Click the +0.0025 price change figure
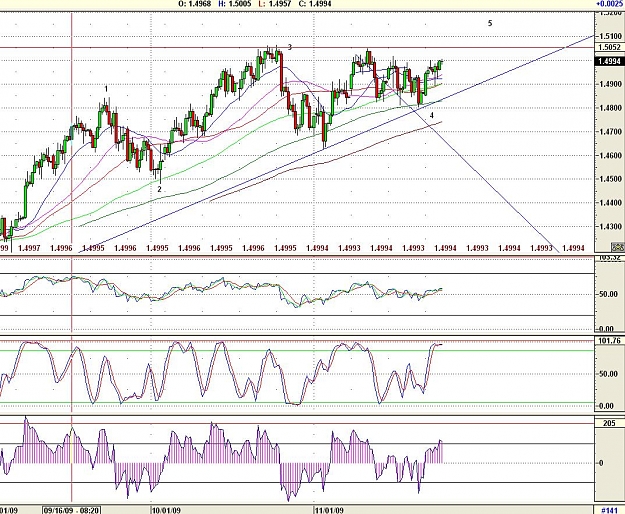625x514 pixels. coord(610,4)
